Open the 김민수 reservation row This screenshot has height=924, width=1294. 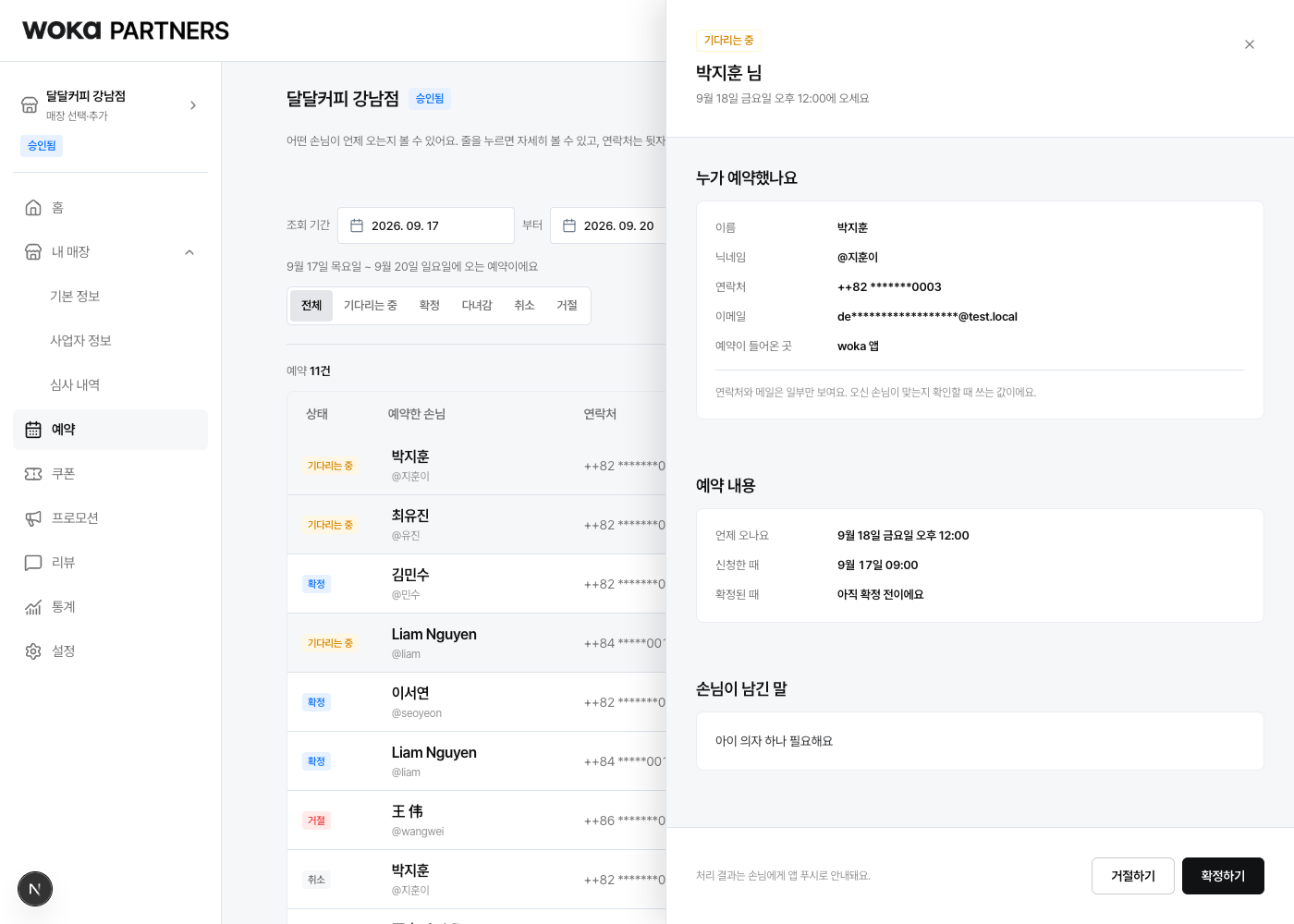click(x=477, y=584)
